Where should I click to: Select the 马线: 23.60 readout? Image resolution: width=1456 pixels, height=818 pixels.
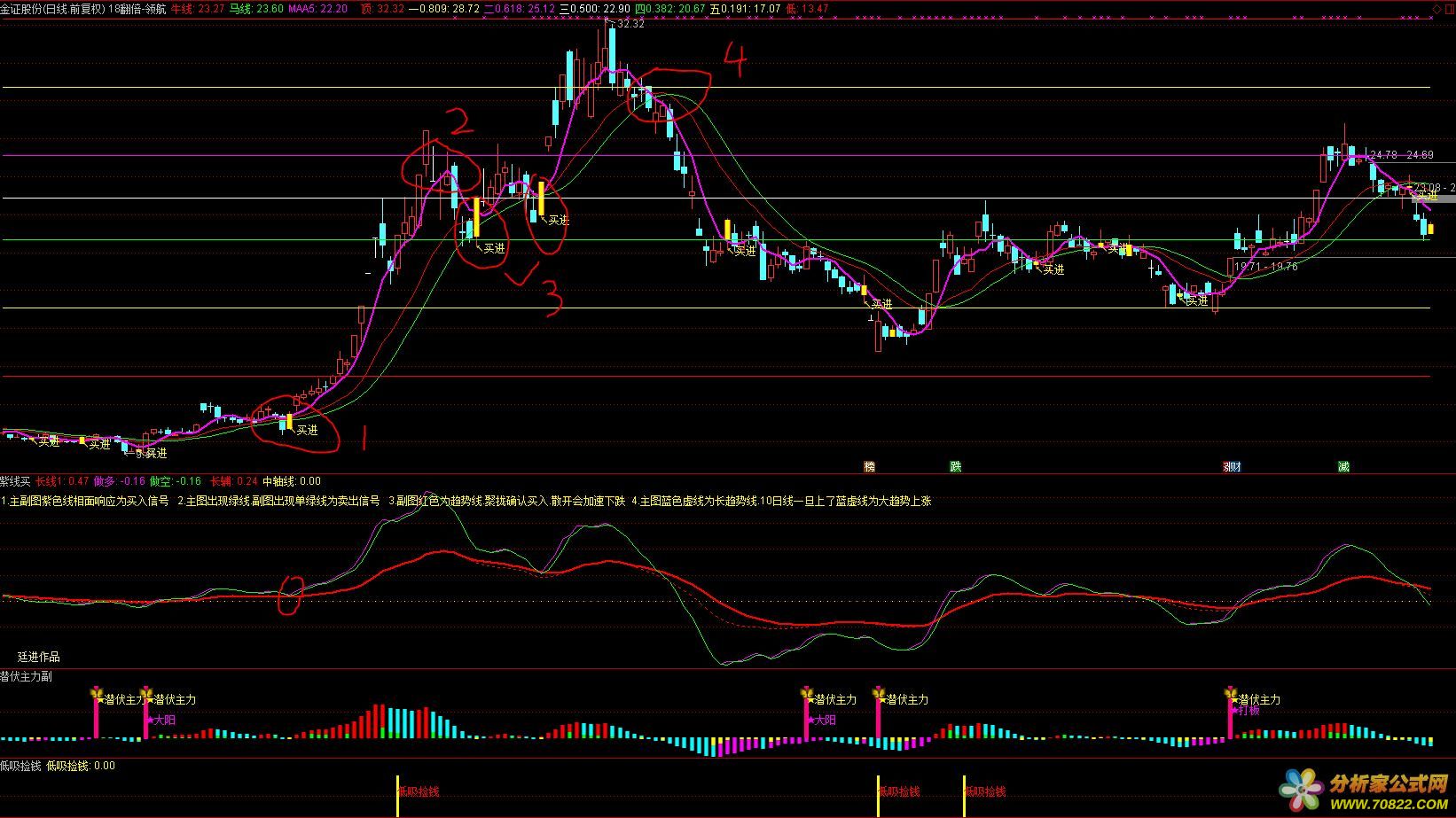(256, 8)
